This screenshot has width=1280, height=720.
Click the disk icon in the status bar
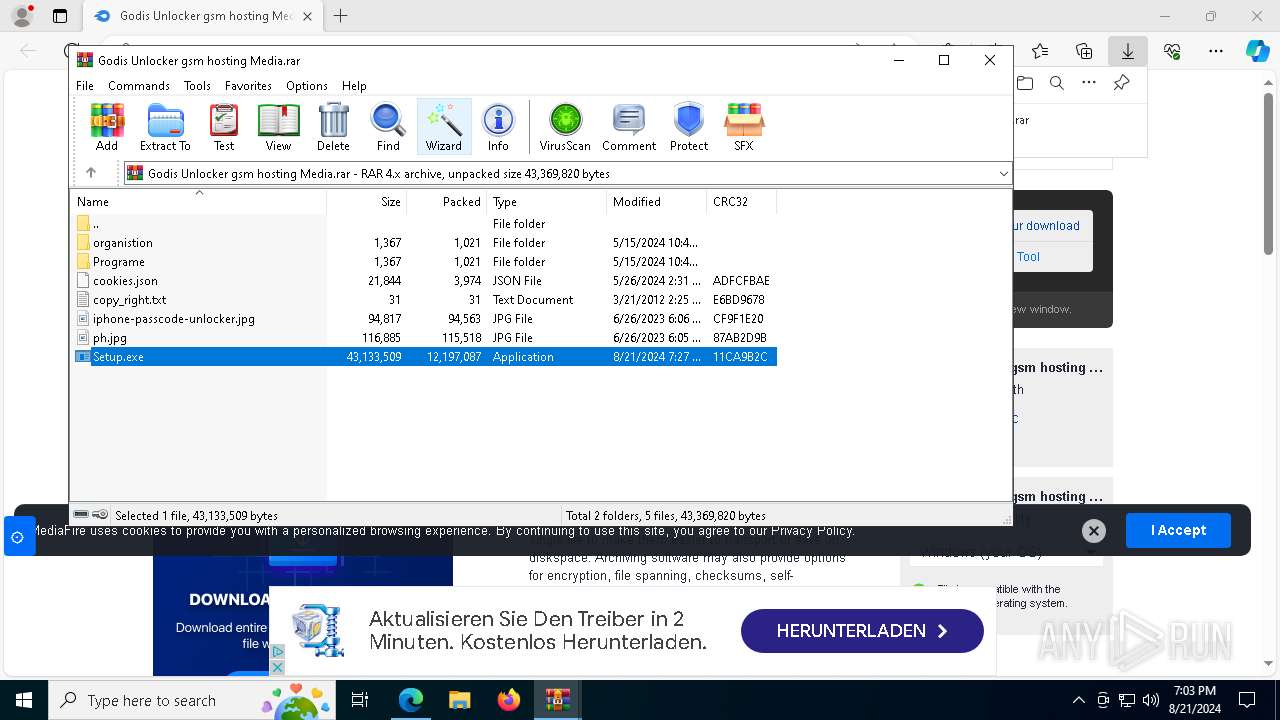(82, 515)
